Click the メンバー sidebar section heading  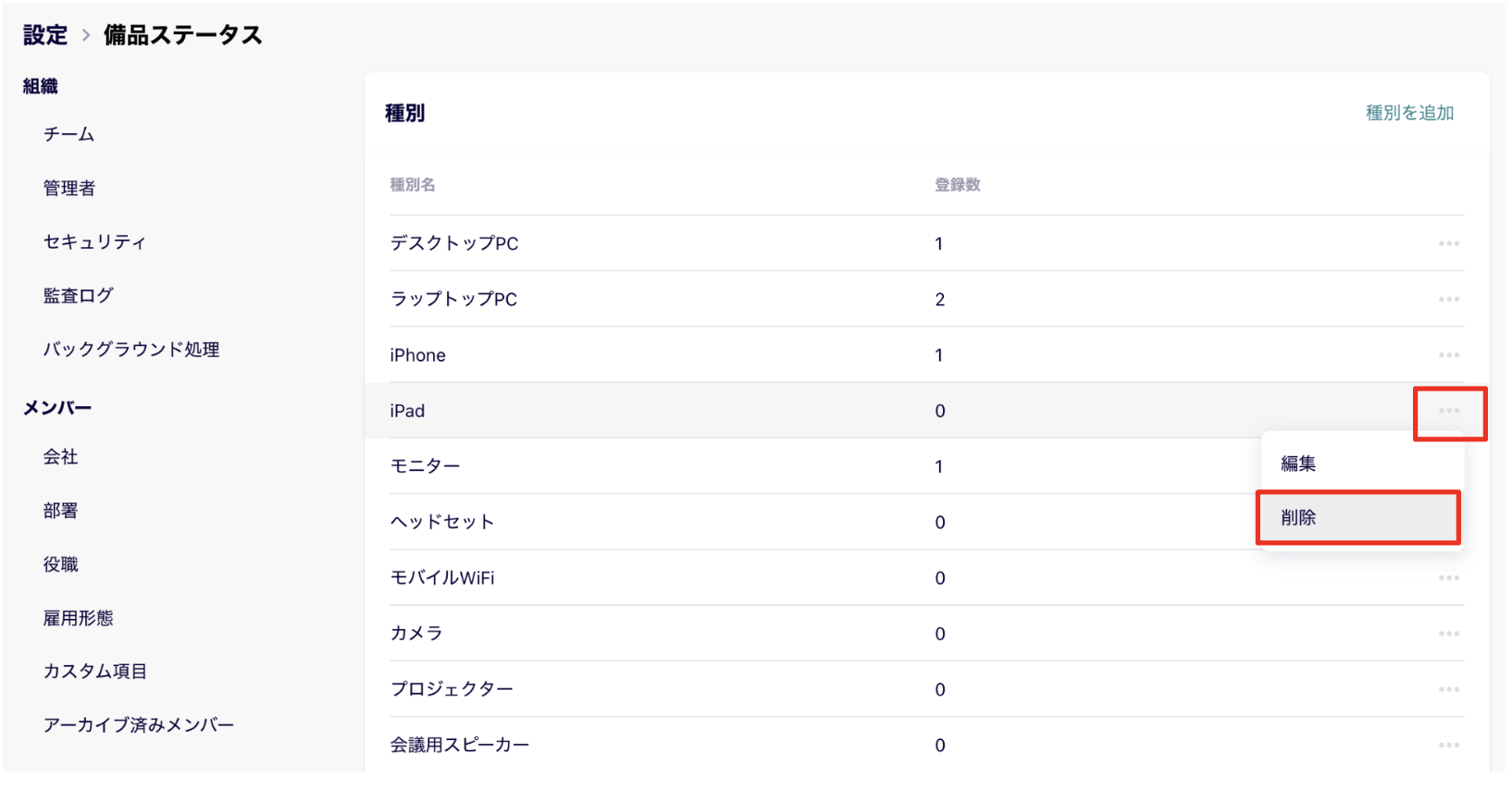pyautogui.click(x=57, y=408)
